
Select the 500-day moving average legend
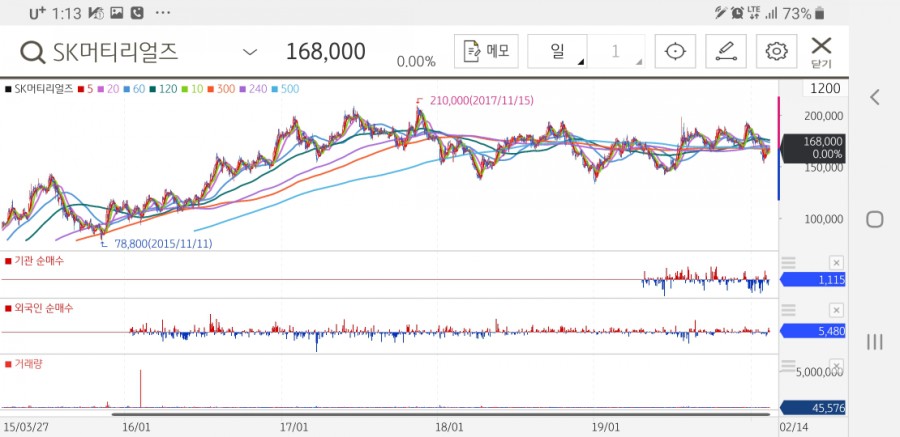286,89
